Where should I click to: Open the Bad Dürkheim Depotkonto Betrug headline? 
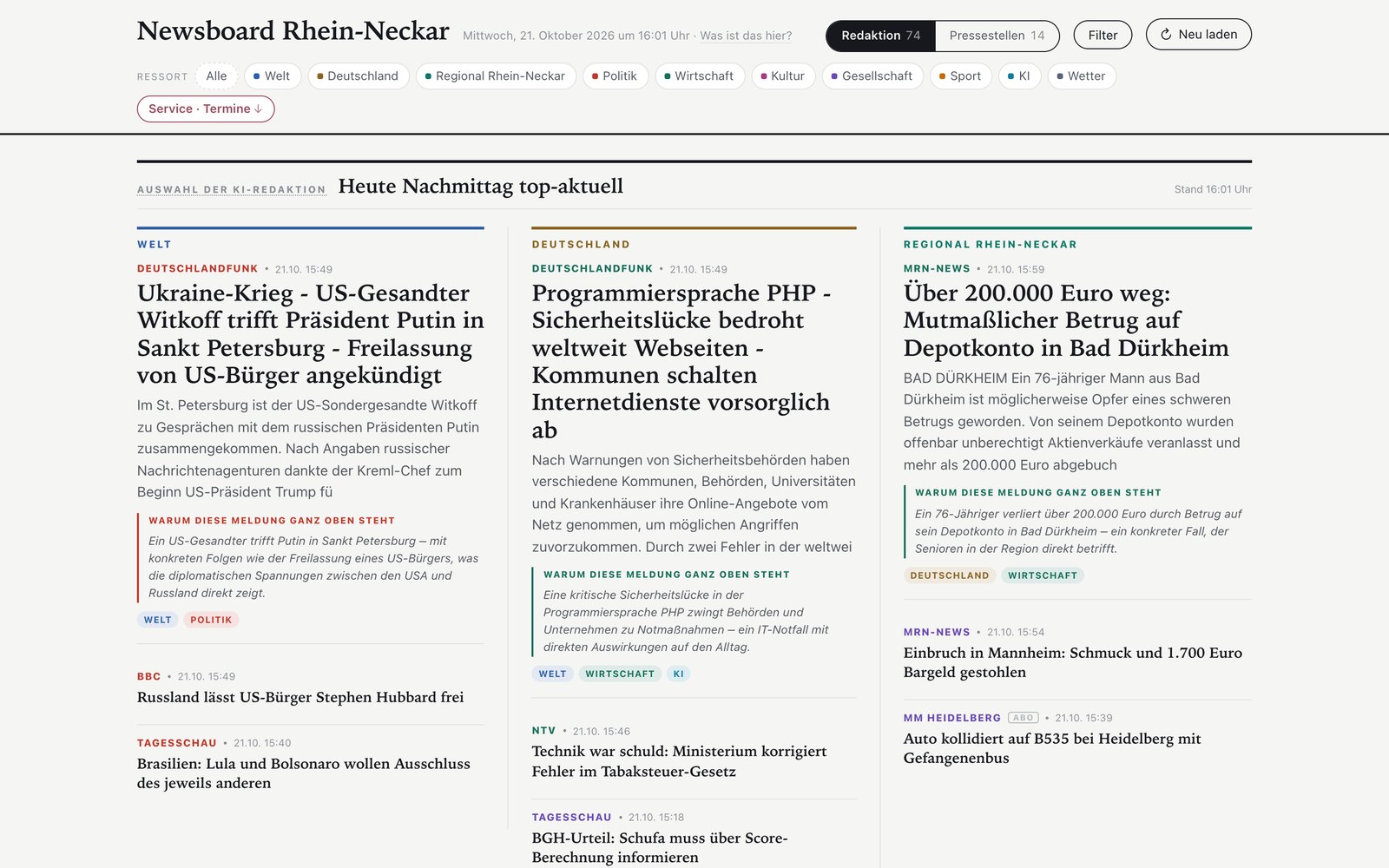coord(1066,320)
